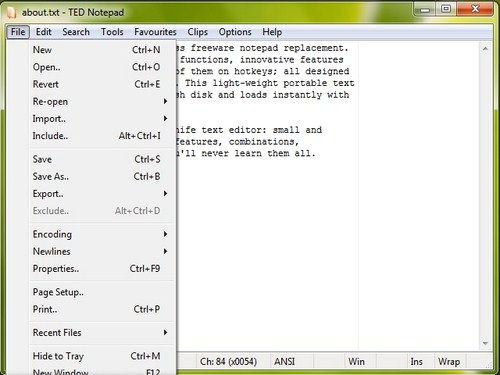Toggle the Wrap status bar indicator

click(449, 362)
